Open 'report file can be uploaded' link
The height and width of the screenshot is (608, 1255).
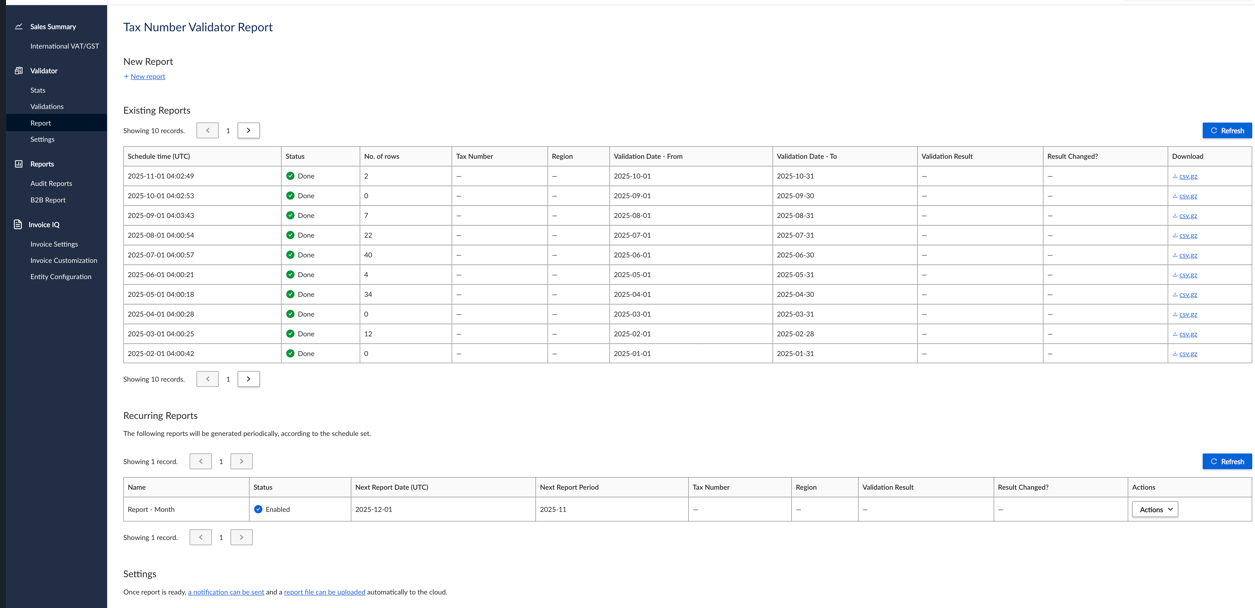[x=324, y=592]
